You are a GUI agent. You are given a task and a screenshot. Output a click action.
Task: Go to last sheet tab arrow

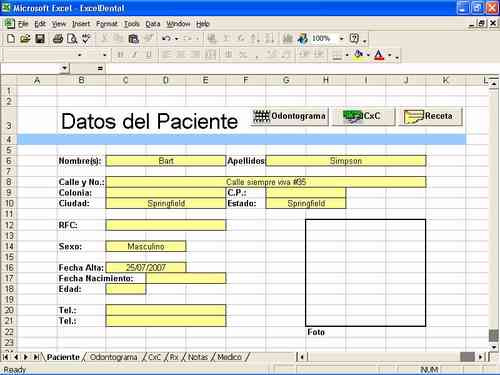(36, 357)
